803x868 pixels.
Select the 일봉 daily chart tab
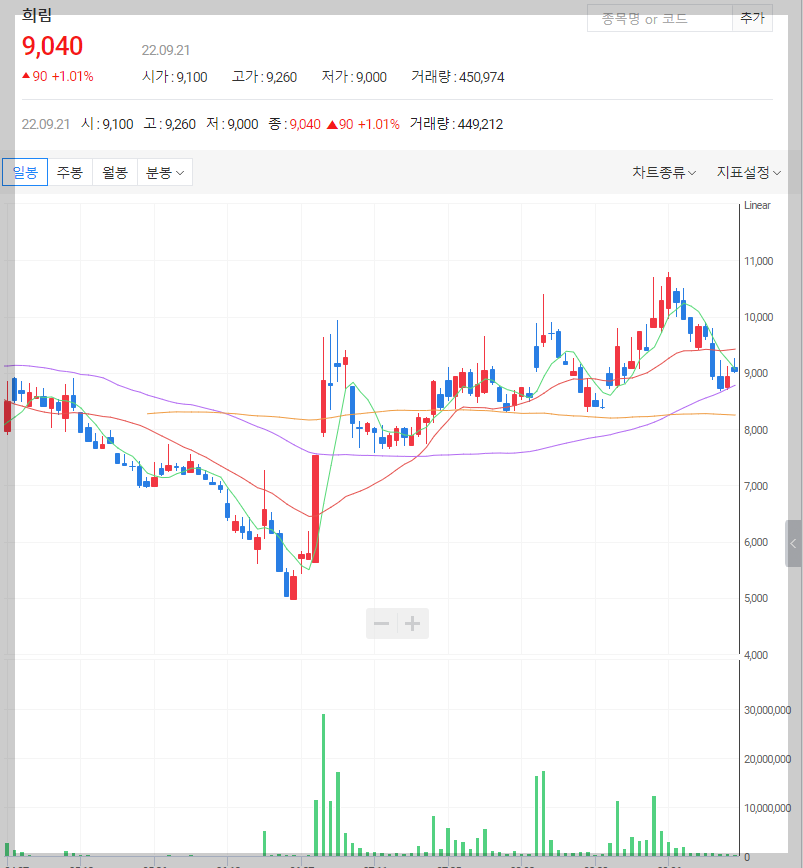point(25,172)
